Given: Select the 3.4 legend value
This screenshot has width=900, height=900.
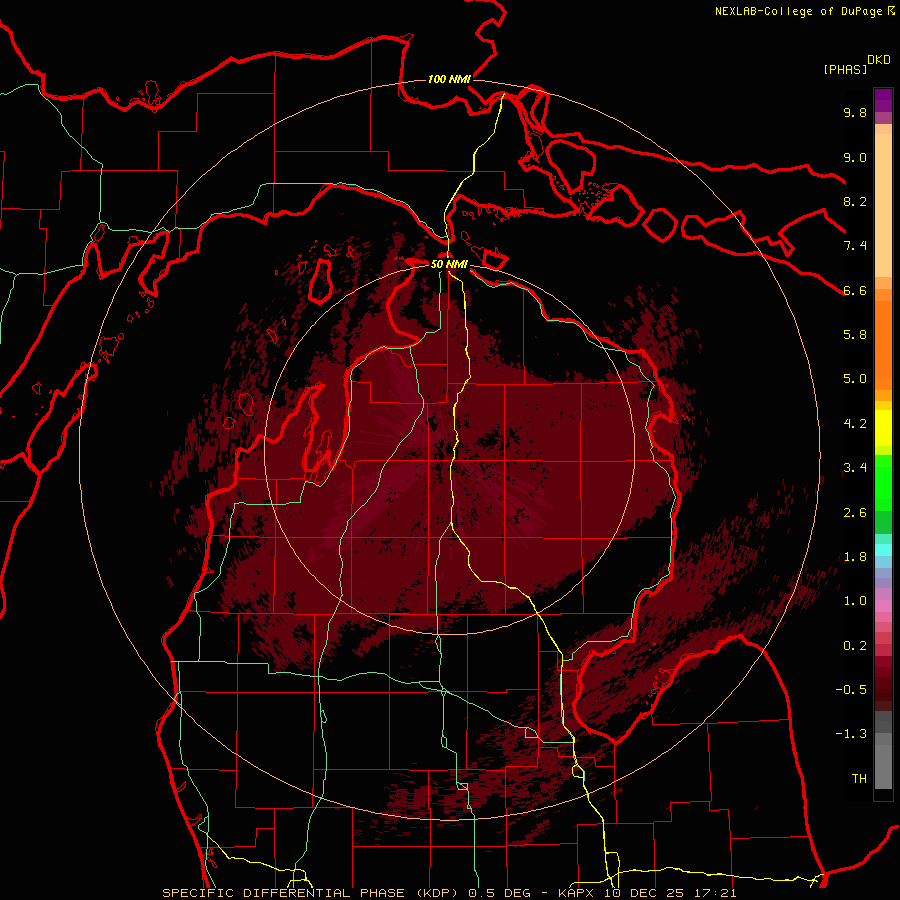Looking at the screenshot, I should (x=855, y=468).
